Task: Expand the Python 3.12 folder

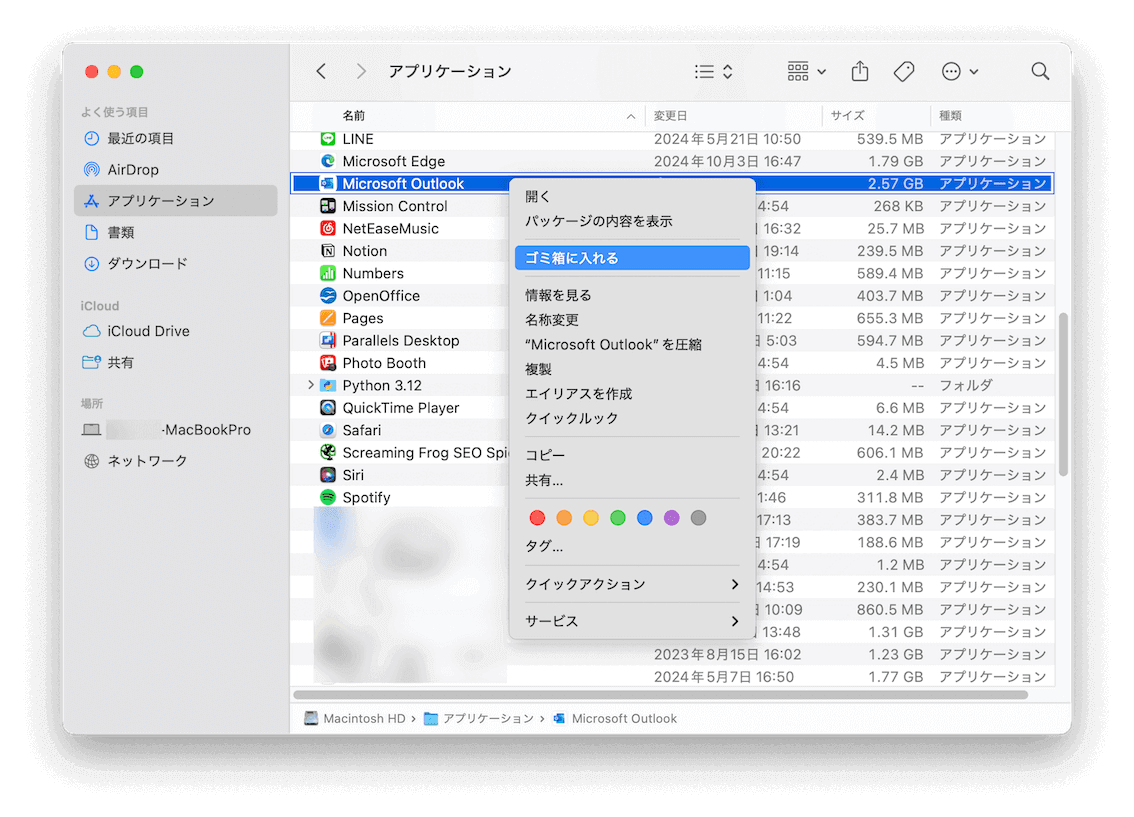Action: (311, 385)
